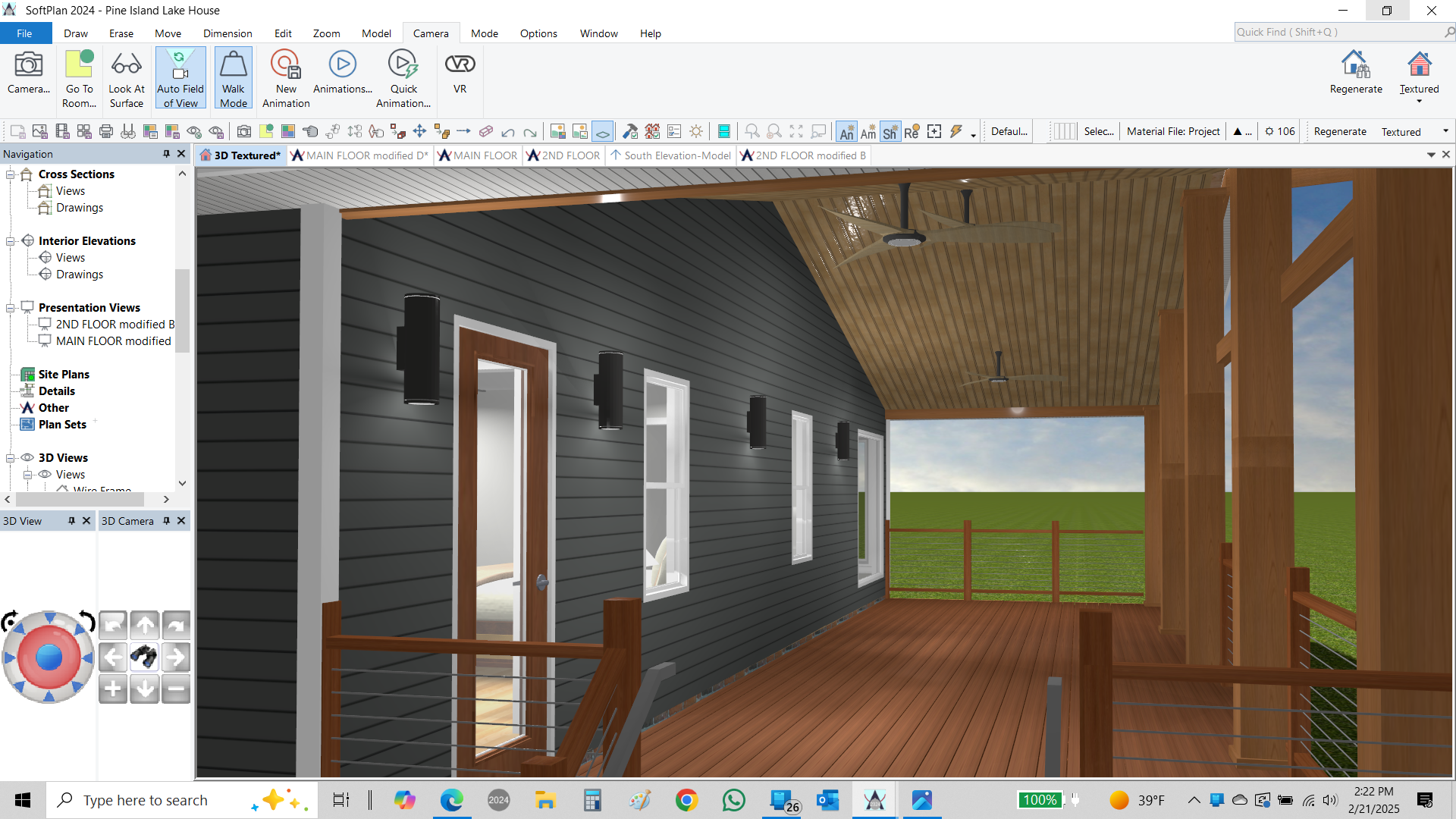Open the Model menu
This screenshot has width=1456, height=819.
point(376,33)
